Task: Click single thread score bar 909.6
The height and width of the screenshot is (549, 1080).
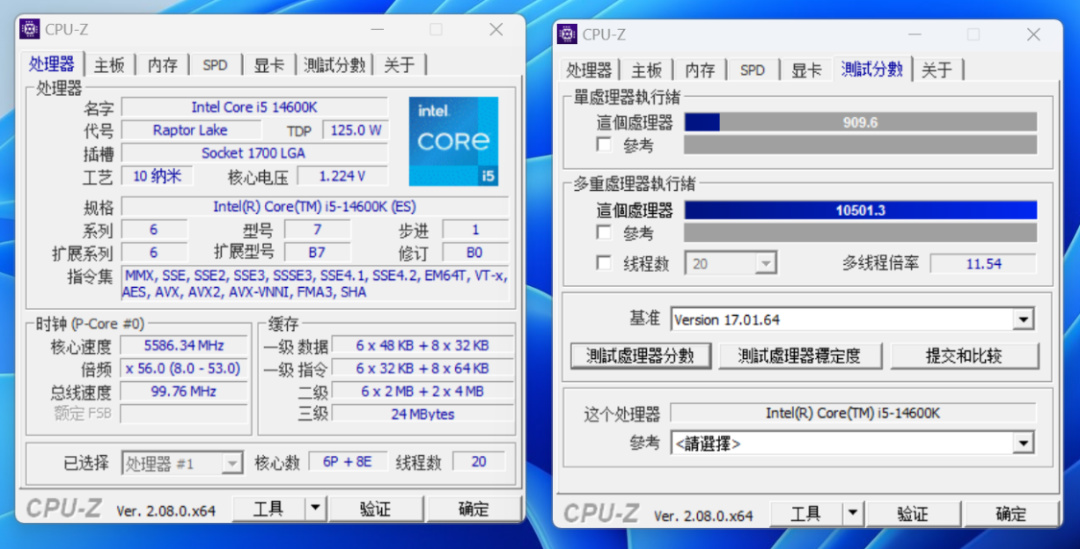Action: 860,122
